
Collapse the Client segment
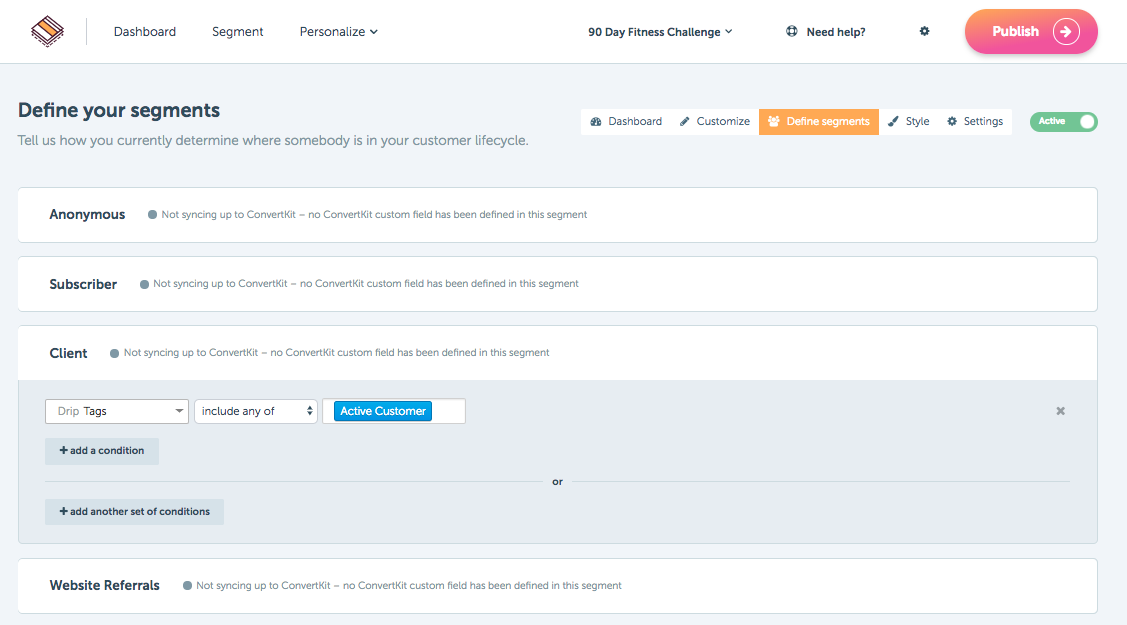(557, 353)
